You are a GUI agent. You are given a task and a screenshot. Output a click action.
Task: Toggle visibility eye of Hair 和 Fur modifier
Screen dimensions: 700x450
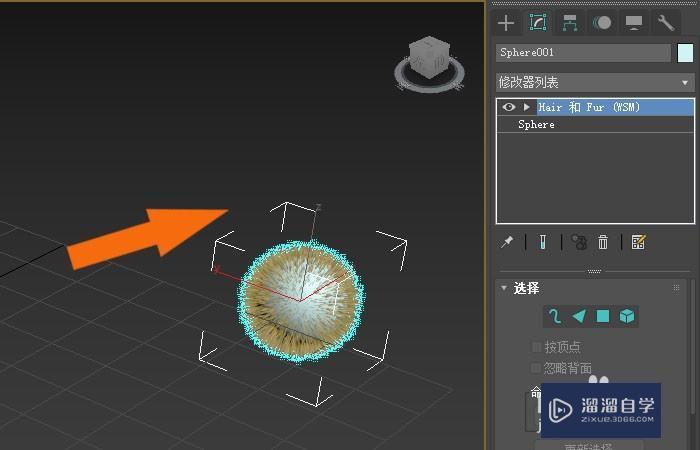[508, 107]
